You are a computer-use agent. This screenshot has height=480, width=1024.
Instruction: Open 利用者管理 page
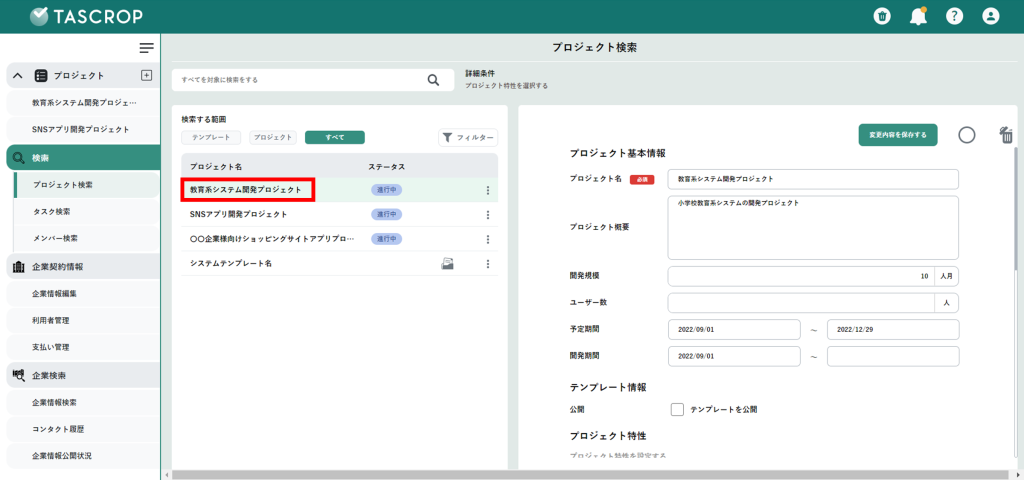83,320
